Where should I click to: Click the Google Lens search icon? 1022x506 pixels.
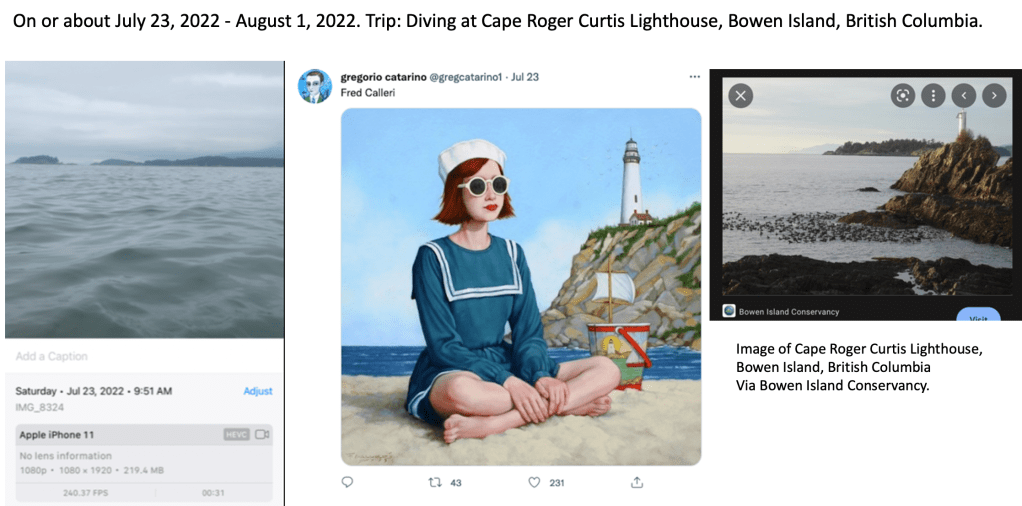coord(903,96)
